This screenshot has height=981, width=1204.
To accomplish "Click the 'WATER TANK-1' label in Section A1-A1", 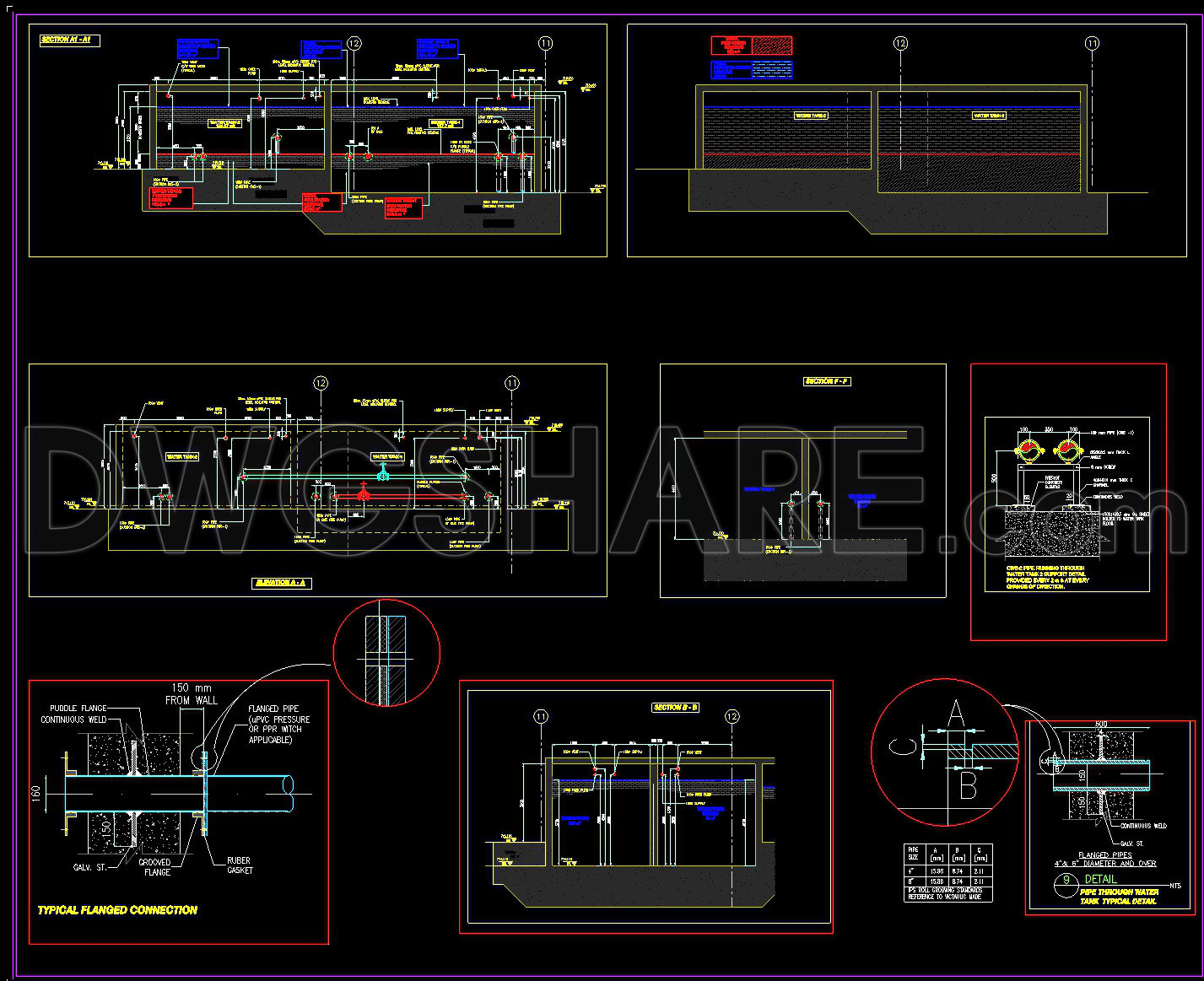I will 447,123.
